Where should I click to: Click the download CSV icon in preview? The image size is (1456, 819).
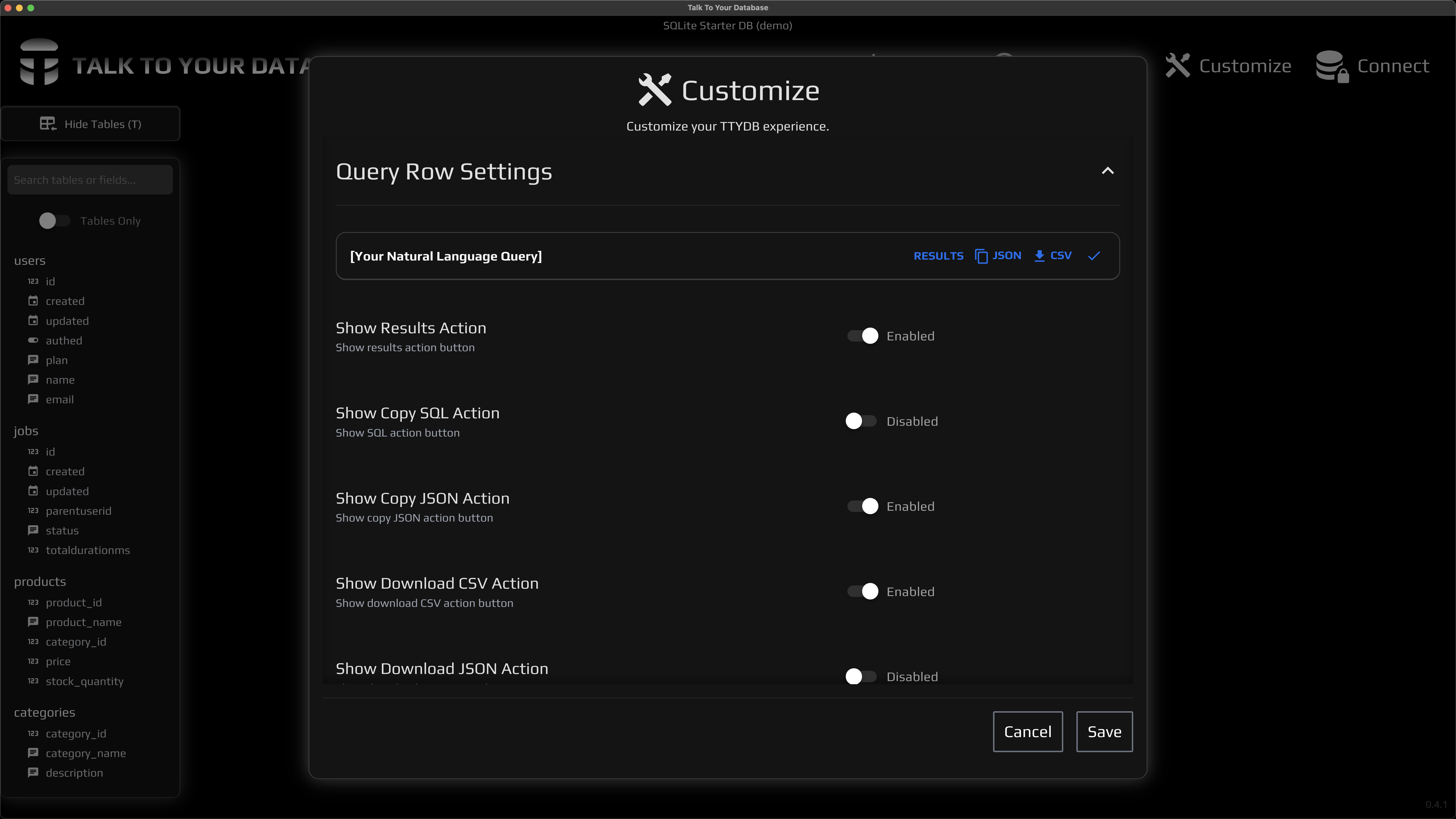[x=1039, y=256]
